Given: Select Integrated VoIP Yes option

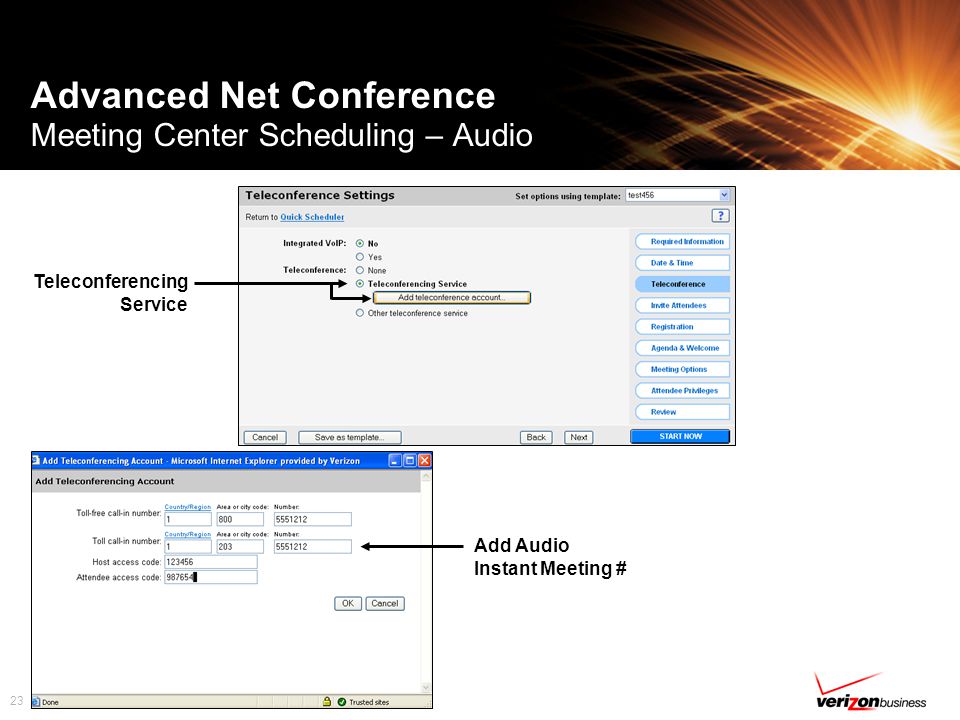Looking at the screenshot, I should pyautogui.click(x=360, y=257).
